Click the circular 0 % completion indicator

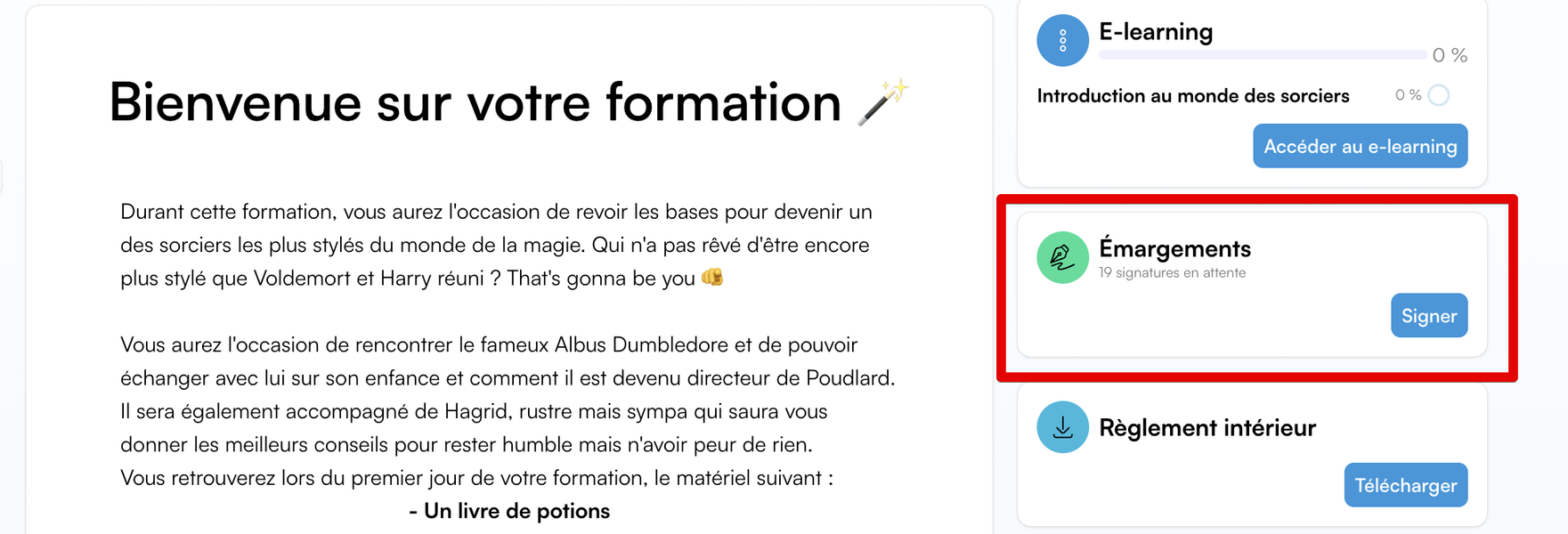(x=1439, y=95)
